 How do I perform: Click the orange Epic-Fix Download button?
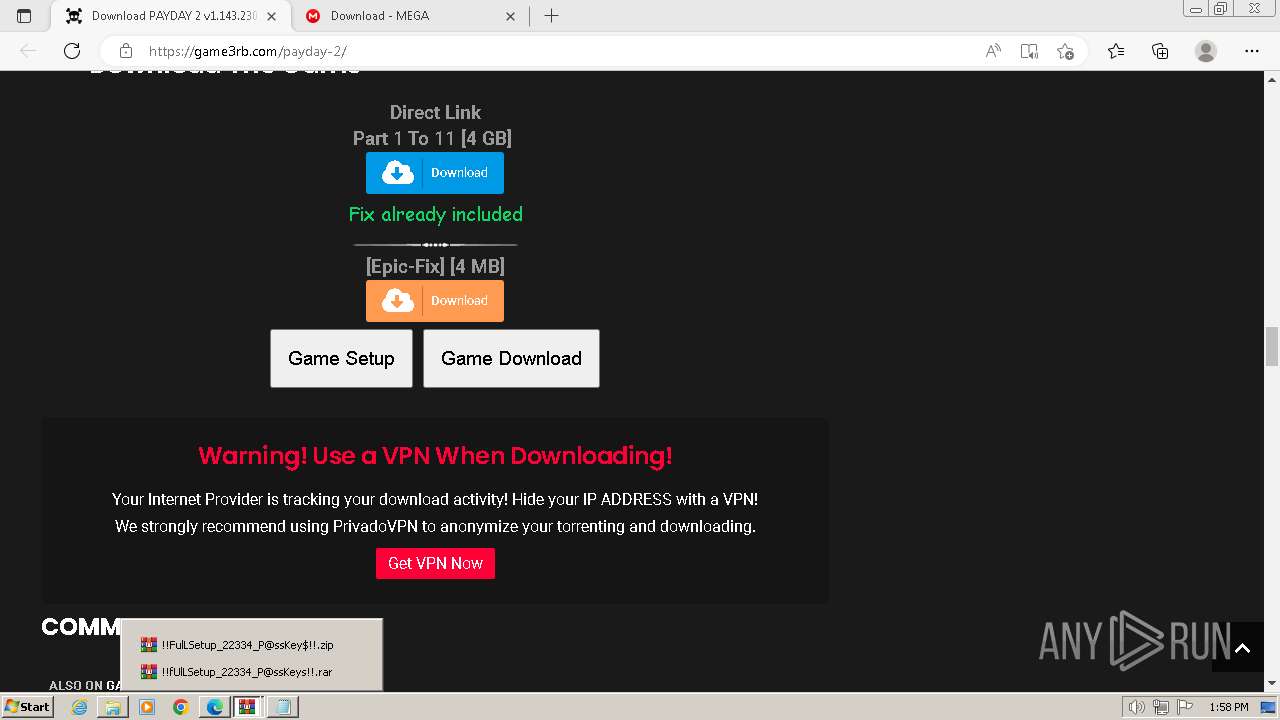coord(435,301)
